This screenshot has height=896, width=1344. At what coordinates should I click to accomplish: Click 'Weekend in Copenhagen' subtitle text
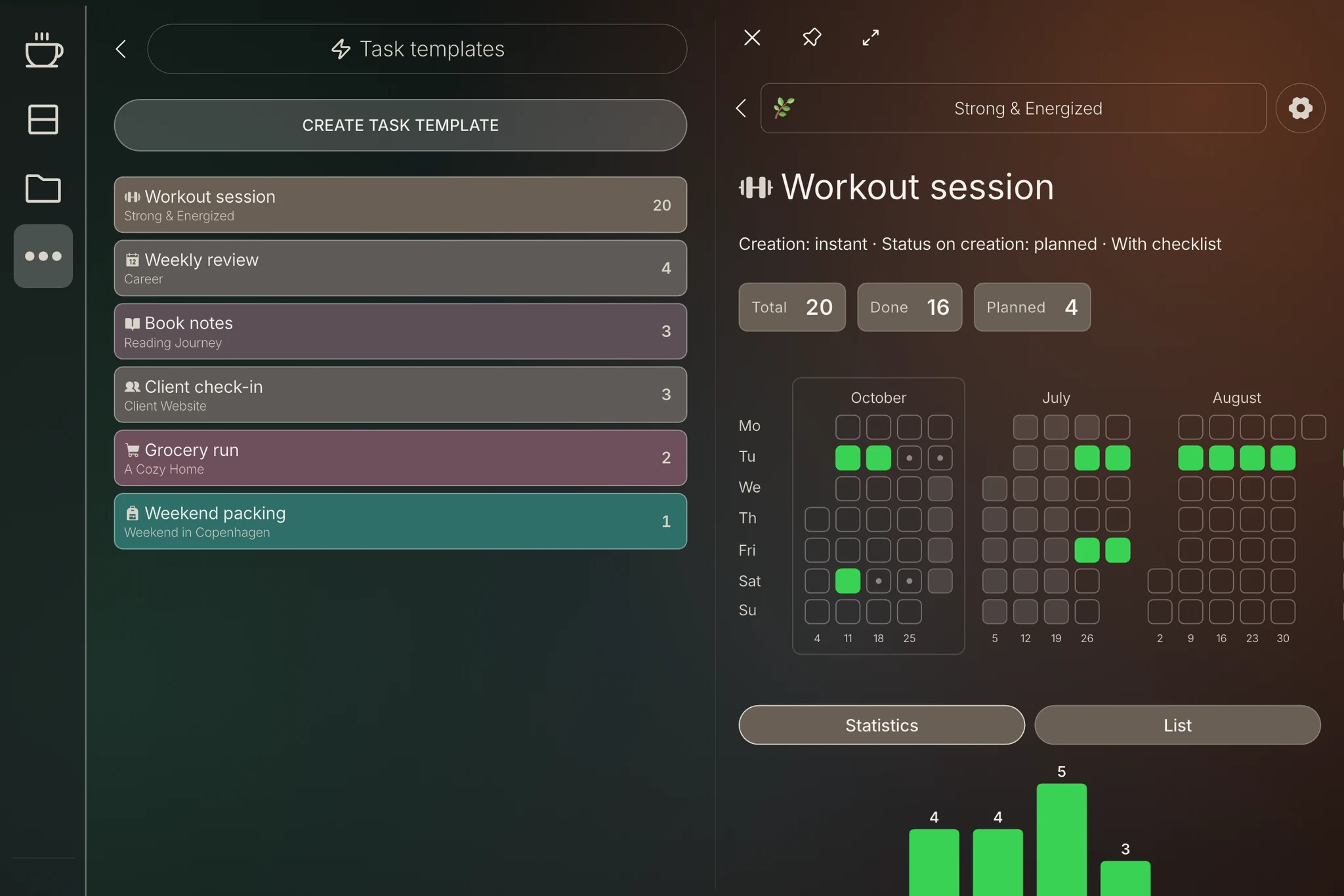point(197,533)
